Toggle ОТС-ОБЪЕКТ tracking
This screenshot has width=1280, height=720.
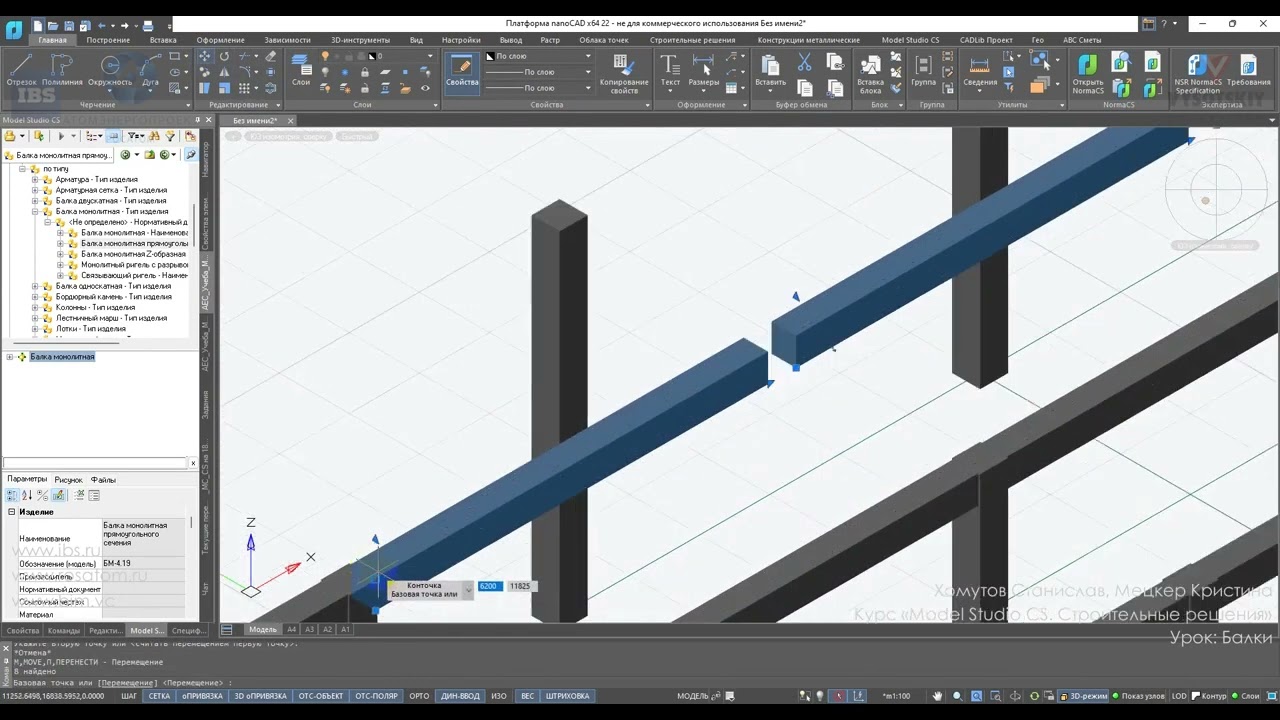pos(321,696)
